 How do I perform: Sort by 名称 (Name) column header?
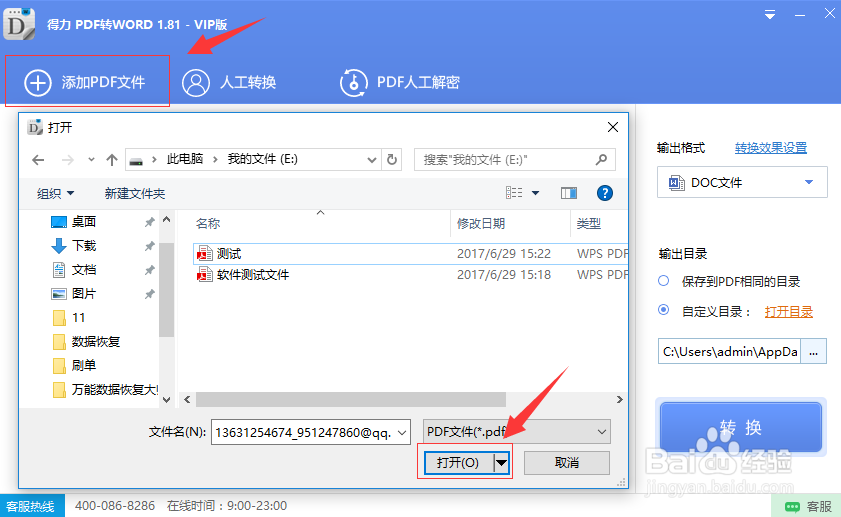pyautogui.click(x=208, y=224)
